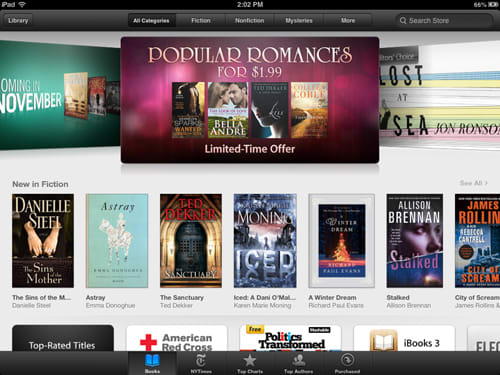Open The Sanctuary book cover

191,241
